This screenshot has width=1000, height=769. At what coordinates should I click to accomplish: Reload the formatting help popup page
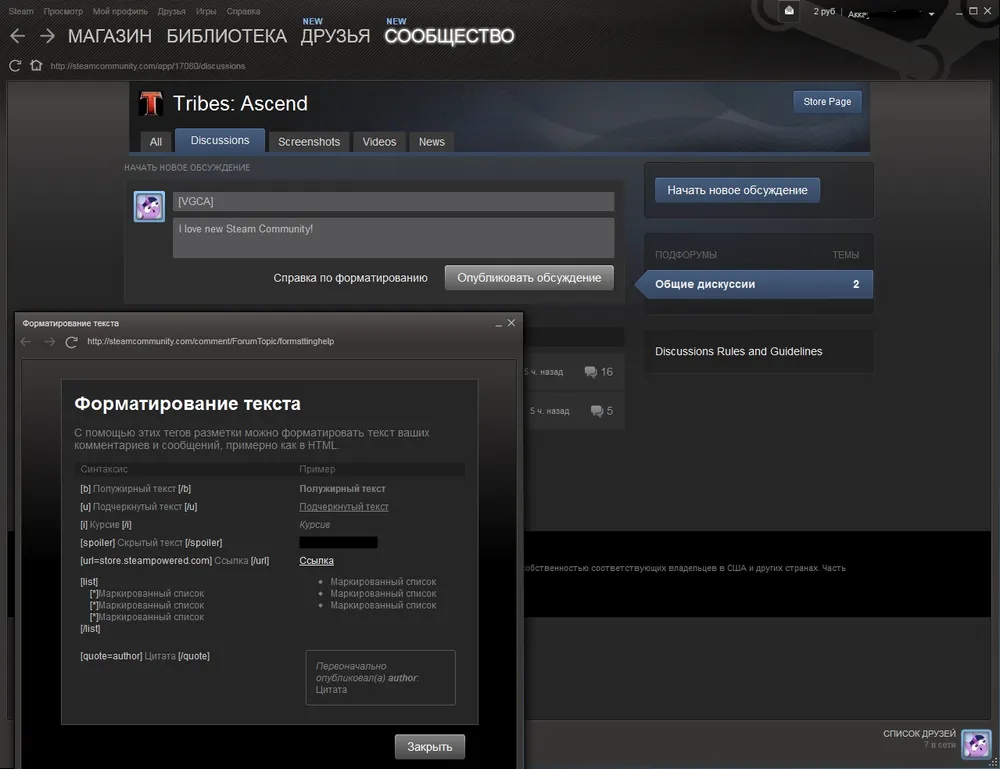click(x=71, y=342)
